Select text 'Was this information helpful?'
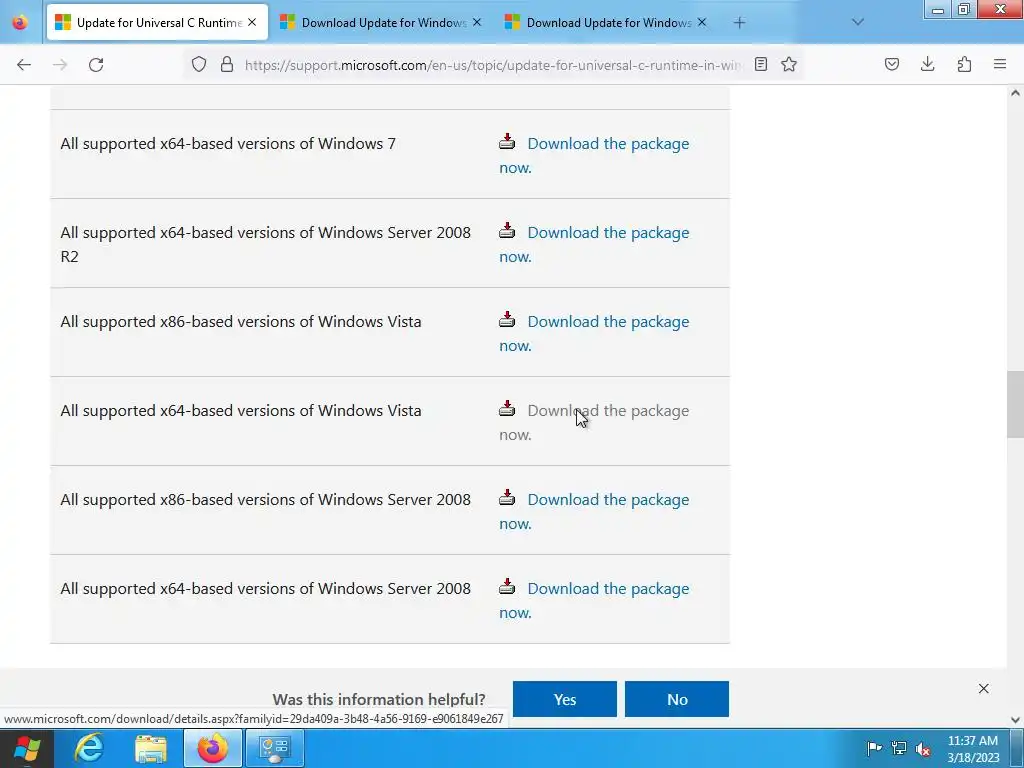This screenshot has height=768, width=1024. tap(379, 699)
